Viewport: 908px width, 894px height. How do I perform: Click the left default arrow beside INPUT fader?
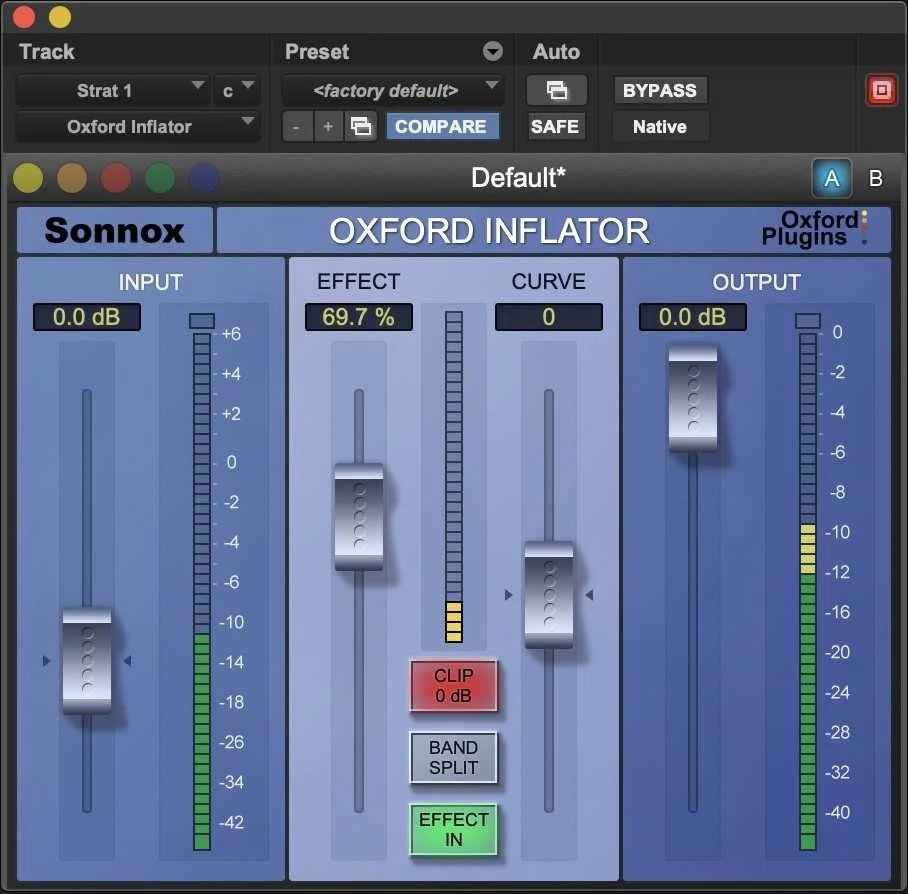coord(46,661)
